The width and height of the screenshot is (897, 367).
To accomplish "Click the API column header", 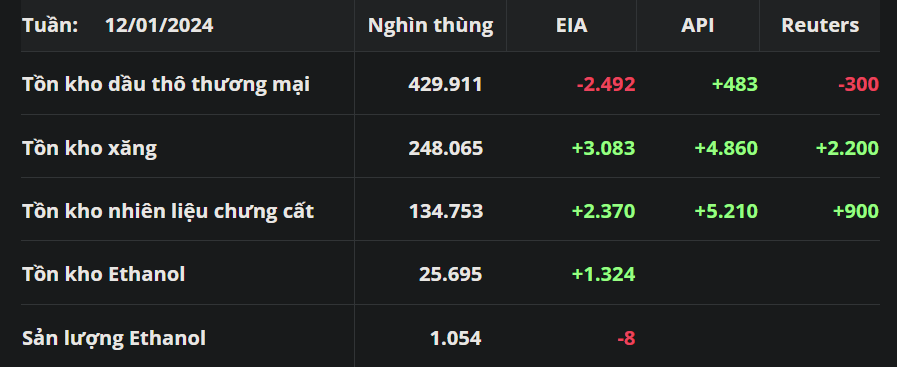I will 697,26.
